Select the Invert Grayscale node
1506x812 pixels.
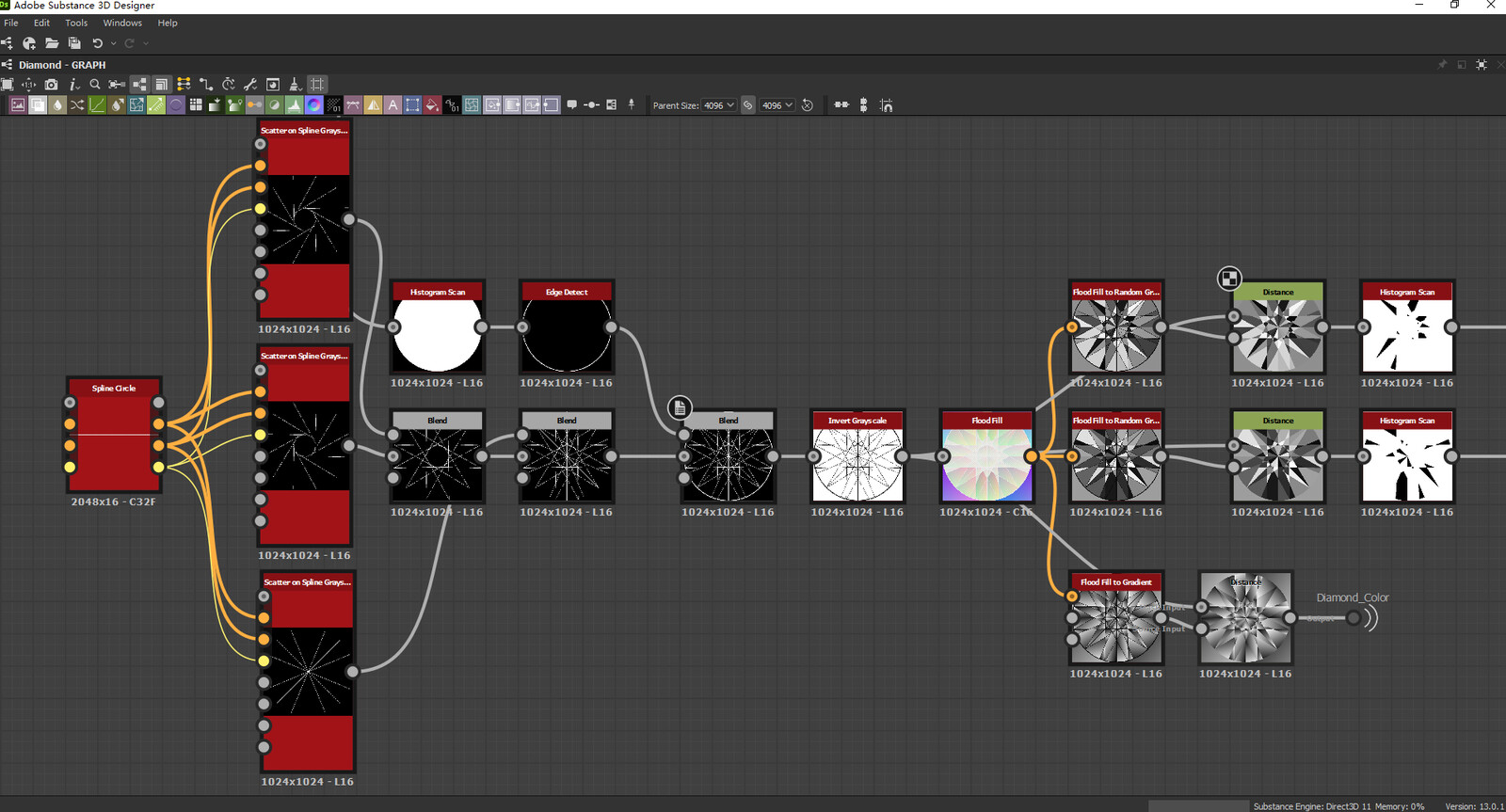tap(857, 455)
